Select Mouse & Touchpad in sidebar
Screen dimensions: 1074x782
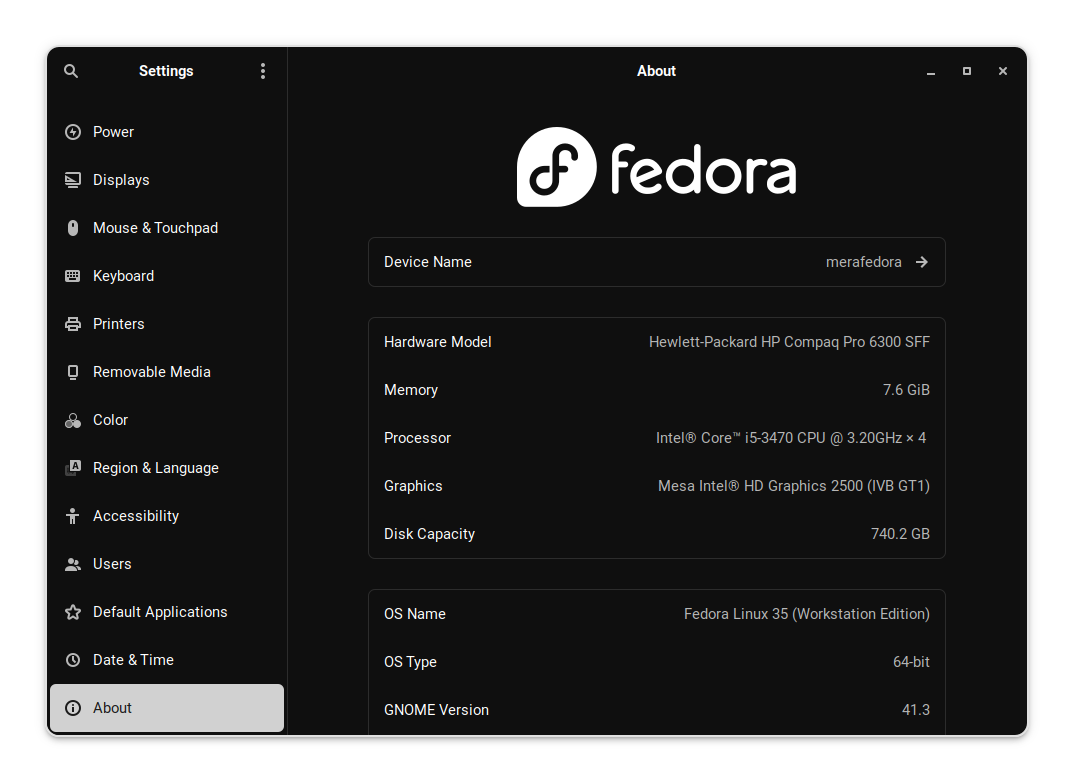[x=167, y=228]
